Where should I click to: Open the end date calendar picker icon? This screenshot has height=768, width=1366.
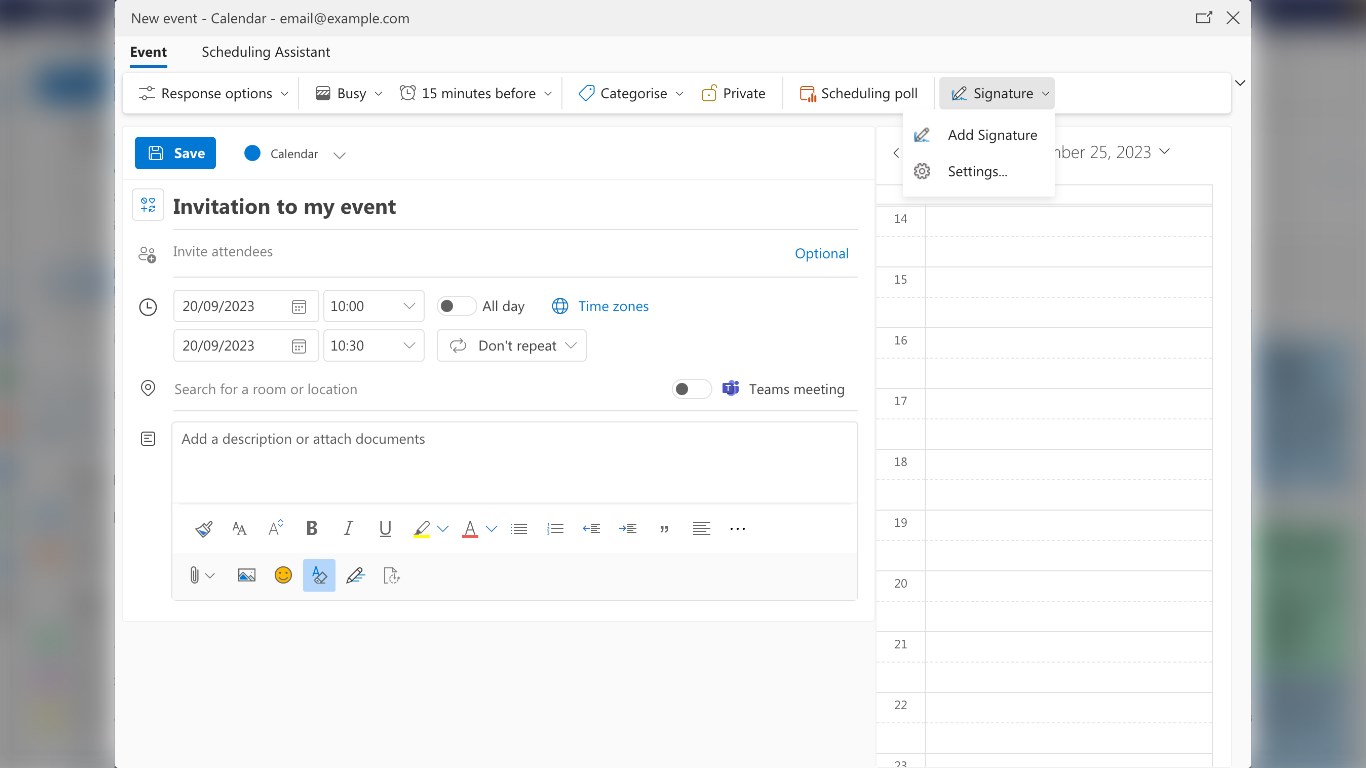tap(298, 346)
